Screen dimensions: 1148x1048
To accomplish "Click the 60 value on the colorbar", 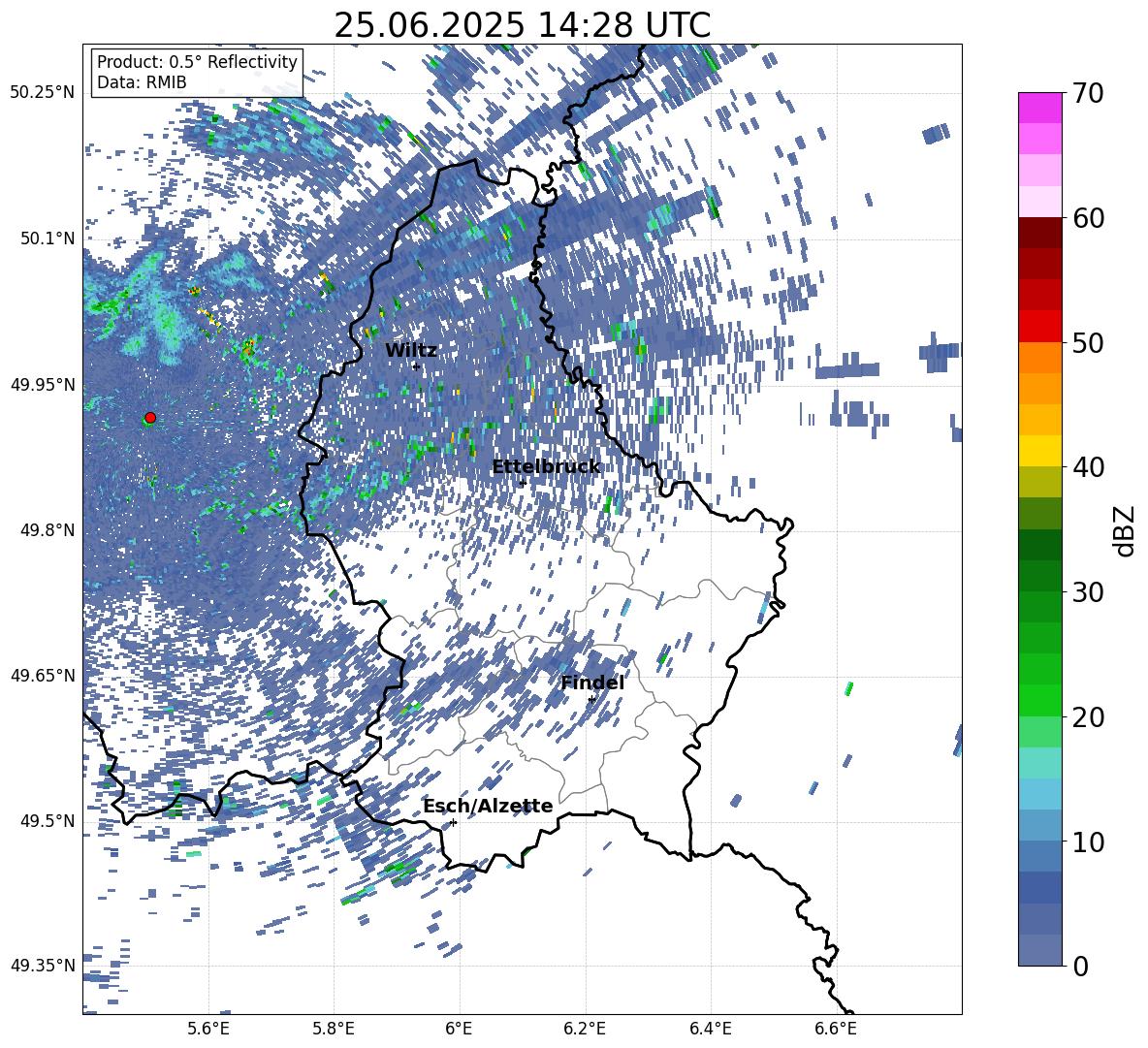I will pyautogui.click(x=1088, y=218).
